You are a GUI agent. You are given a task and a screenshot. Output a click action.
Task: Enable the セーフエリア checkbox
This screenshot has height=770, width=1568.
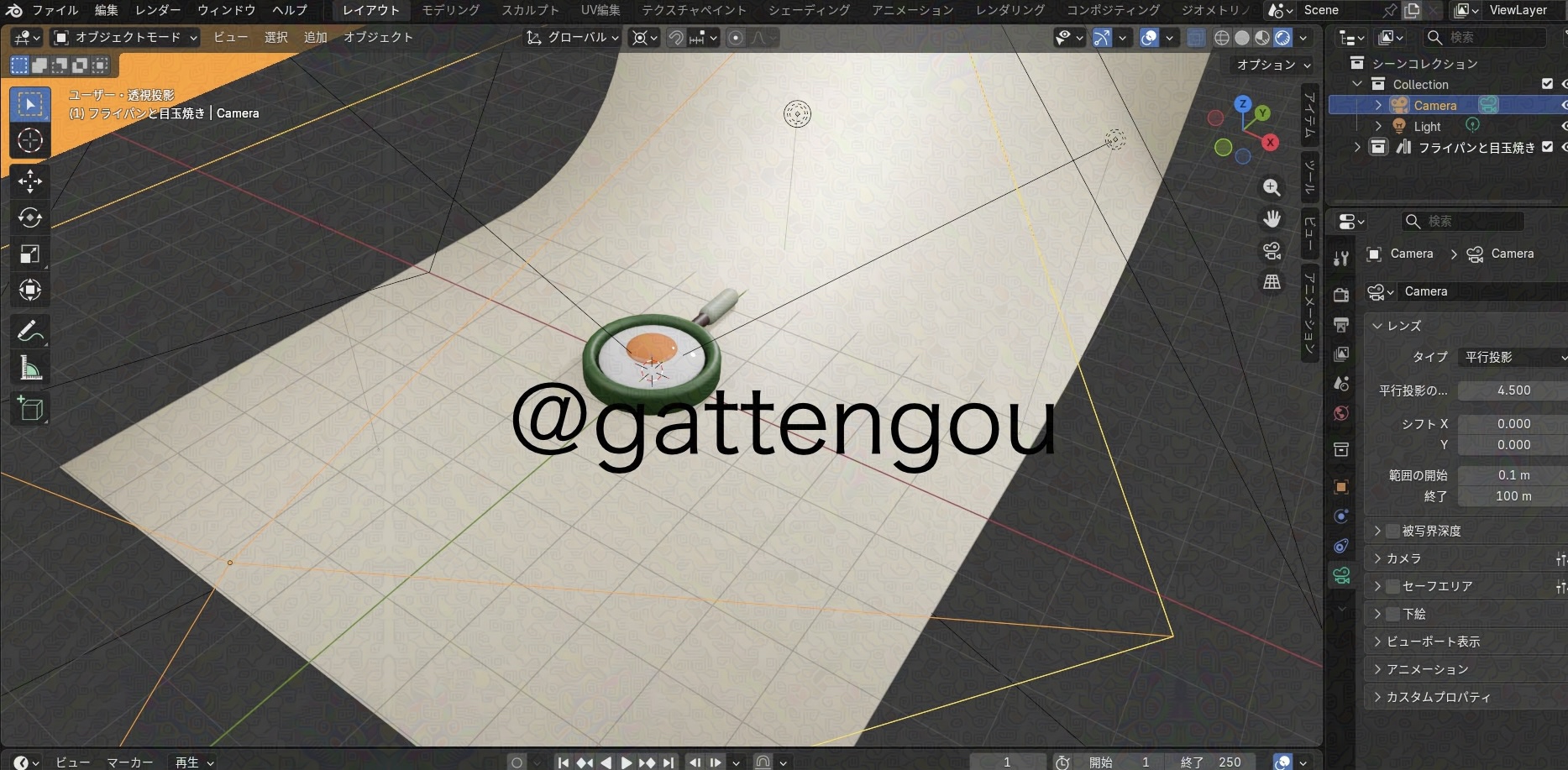[1393, 586]
